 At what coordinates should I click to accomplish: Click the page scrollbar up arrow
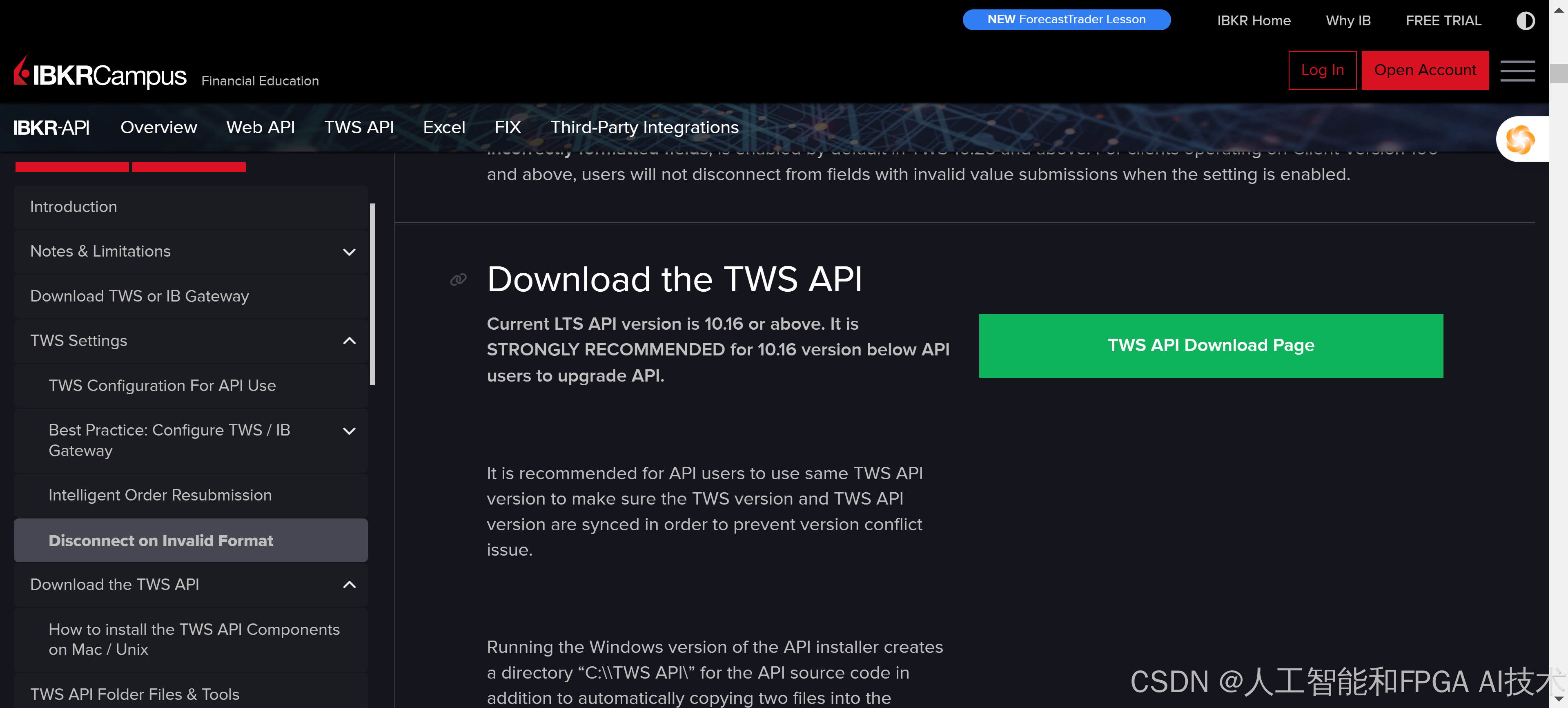(1559, 10)
